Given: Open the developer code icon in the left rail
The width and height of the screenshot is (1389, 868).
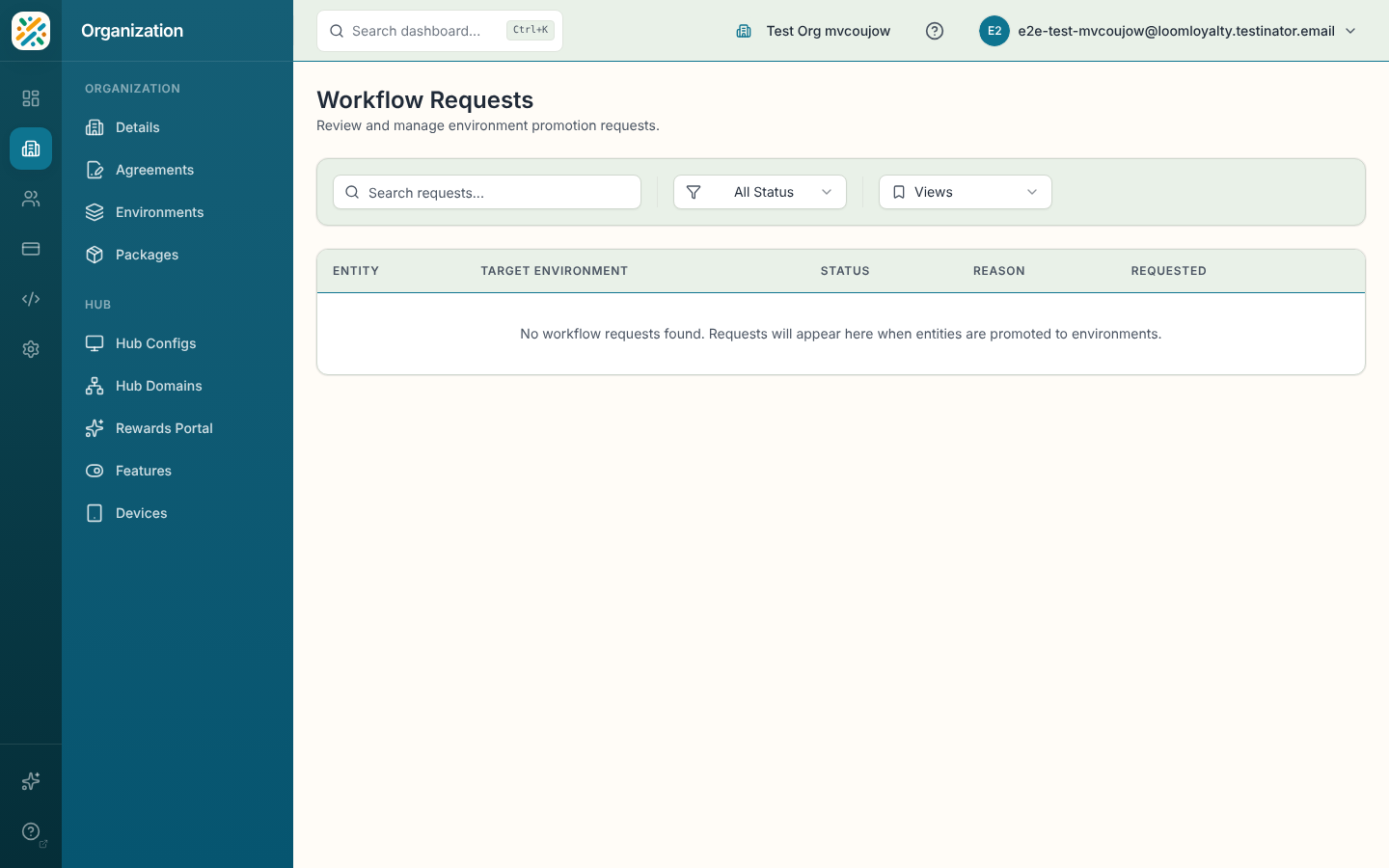Looking at the screenshot, I should coord(31,299).
